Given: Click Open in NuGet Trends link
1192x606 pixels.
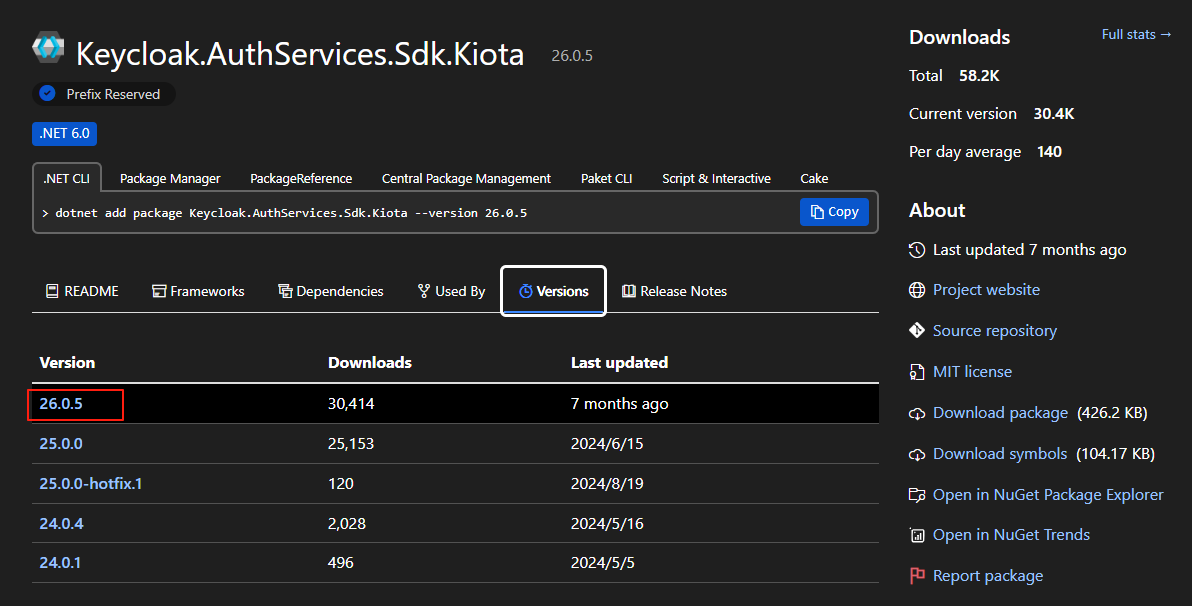Looking at the screenshot, I should tap(1011, 535).
